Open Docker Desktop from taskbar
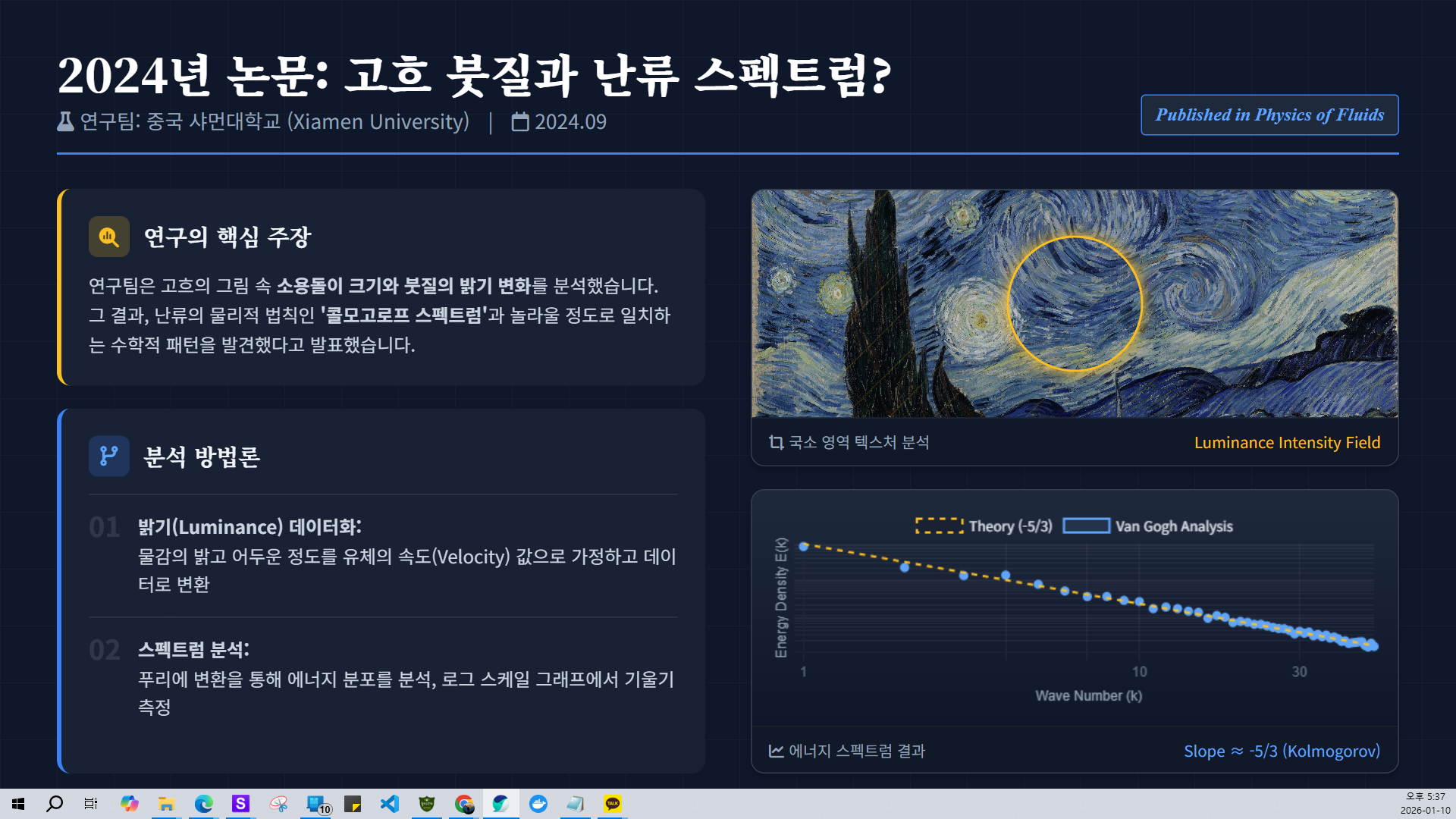Screen dimensions: 1456x819 [538, 804]
